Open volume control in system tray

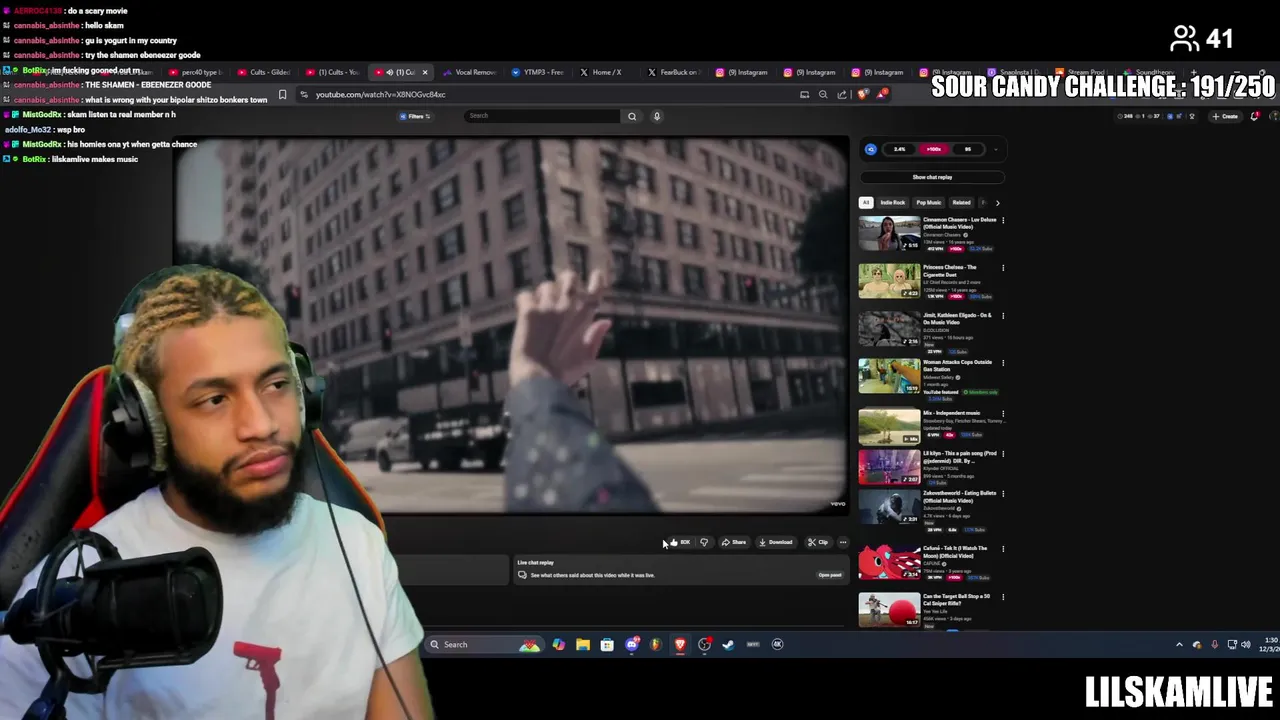pos(1245,645)
